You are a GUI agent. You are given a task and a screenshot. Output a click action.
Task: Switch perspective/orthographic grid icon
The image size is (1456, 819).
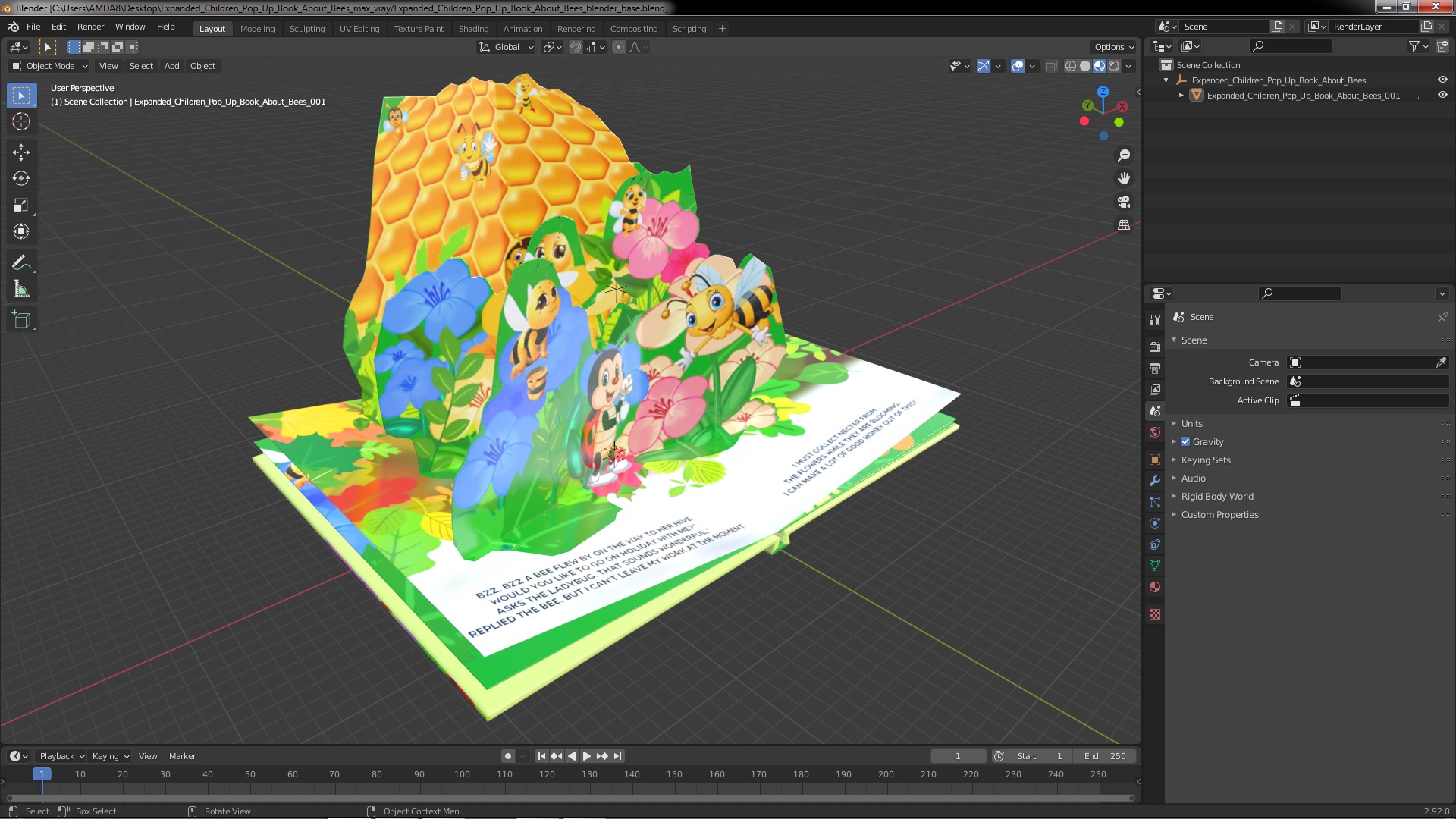(1124, 225)
